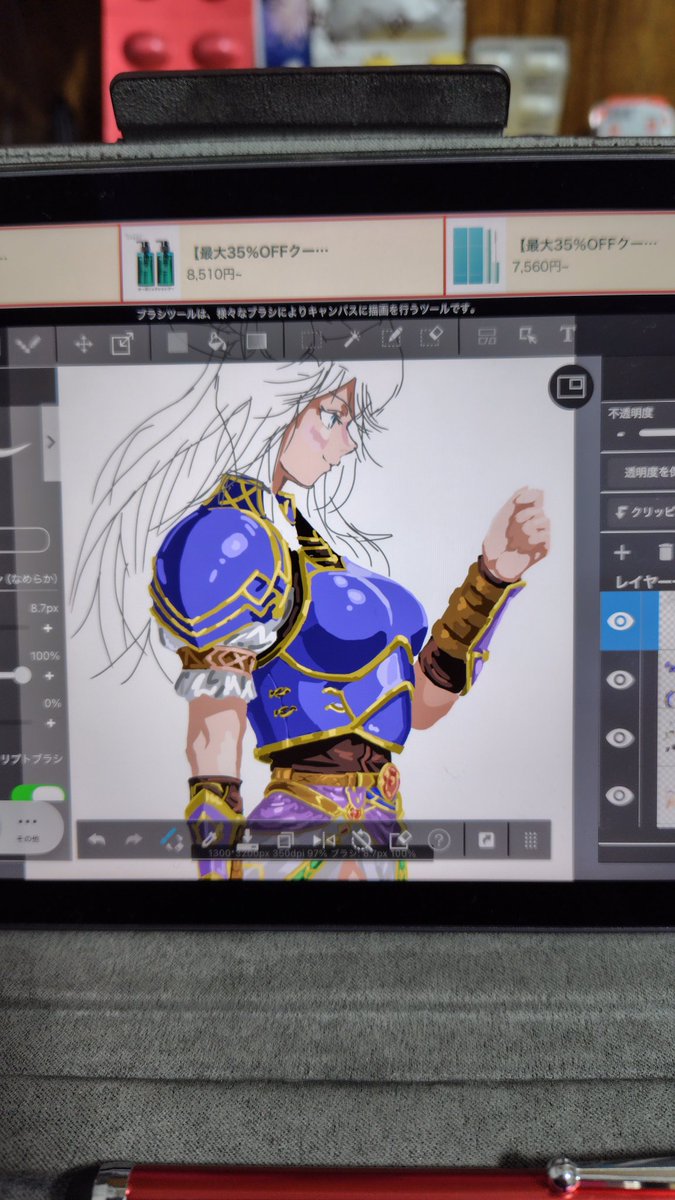Select the Selection Pen tool
The height and width of the screenshot is (1200, 675).
[x=392, y=338]
